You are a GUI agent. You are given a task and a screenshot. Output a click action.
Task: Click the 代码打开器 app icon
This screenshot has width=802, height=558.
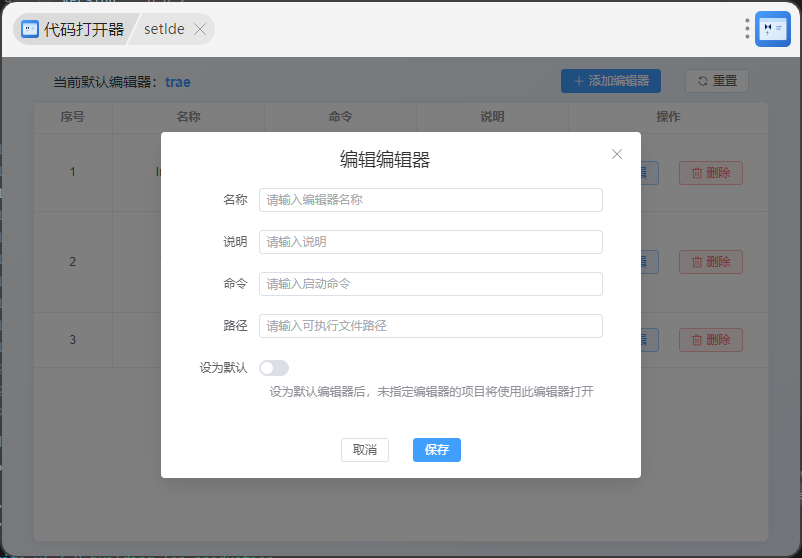(x=30, y=29)
